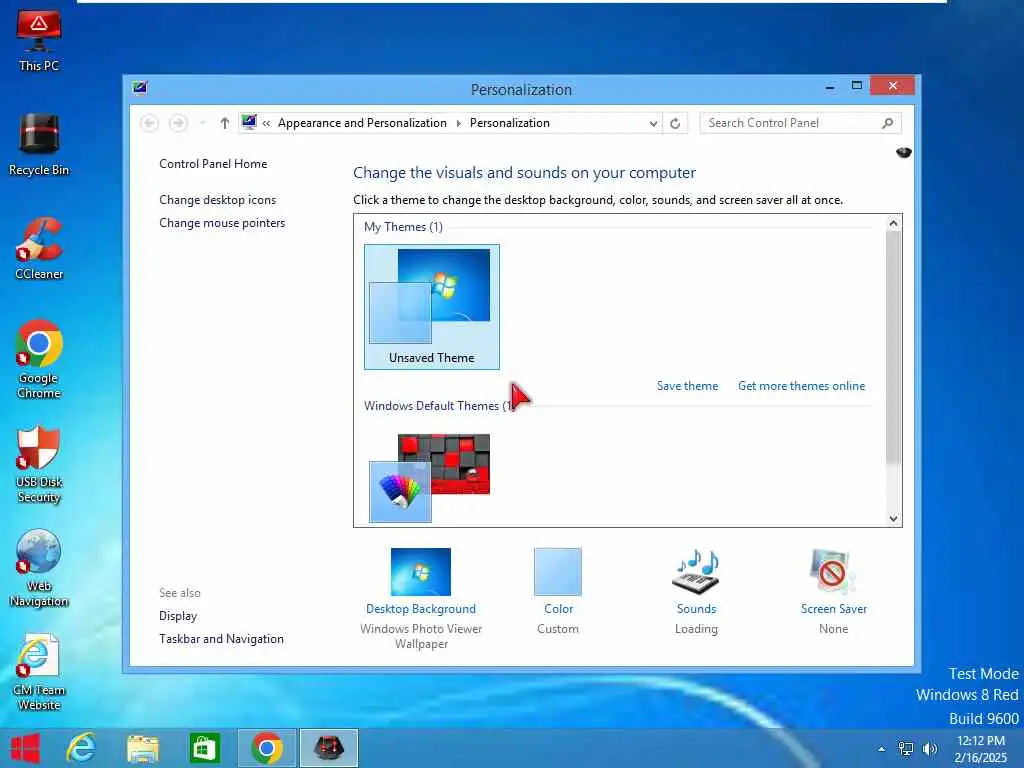Viewport: 1024px width, 768px height.
Task: Click Appearance and Personalization breadcrumb
Action: (362, 123)
